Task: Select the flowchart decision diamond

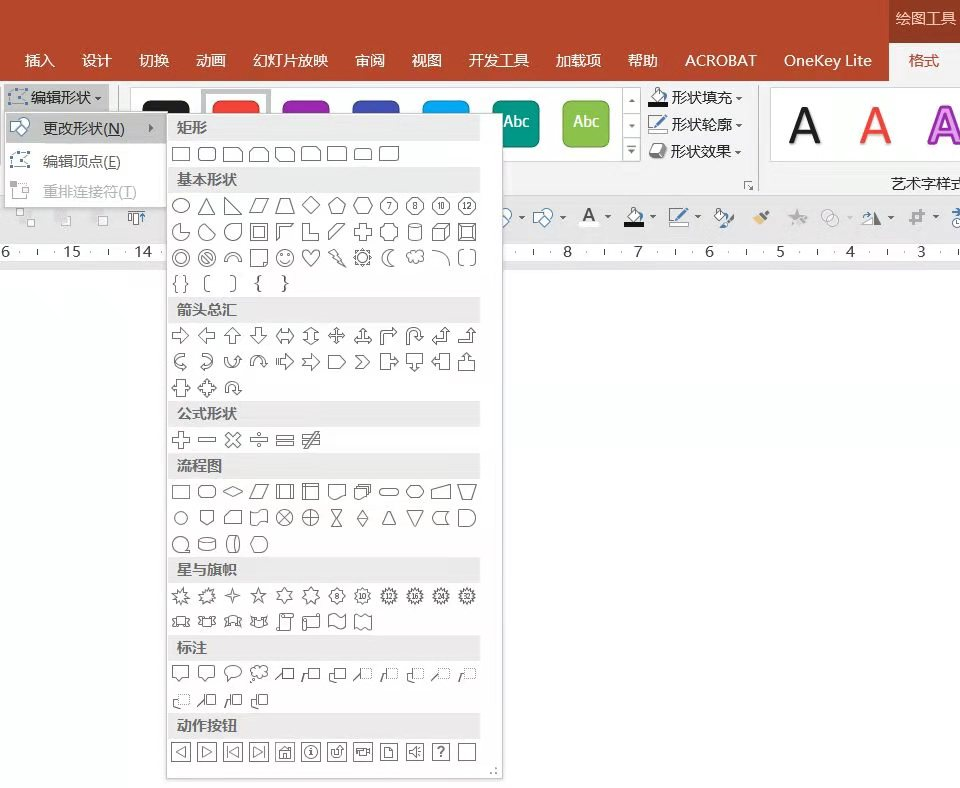Action: (233, 492)
